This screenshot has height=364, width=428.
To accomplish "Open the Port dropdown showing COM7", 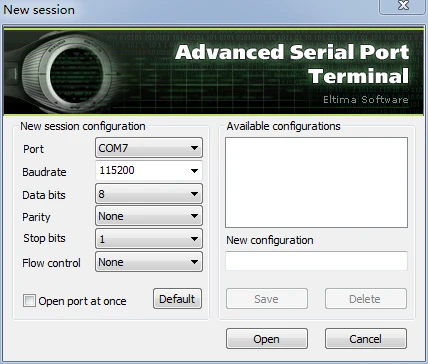I will coord(149,148).
